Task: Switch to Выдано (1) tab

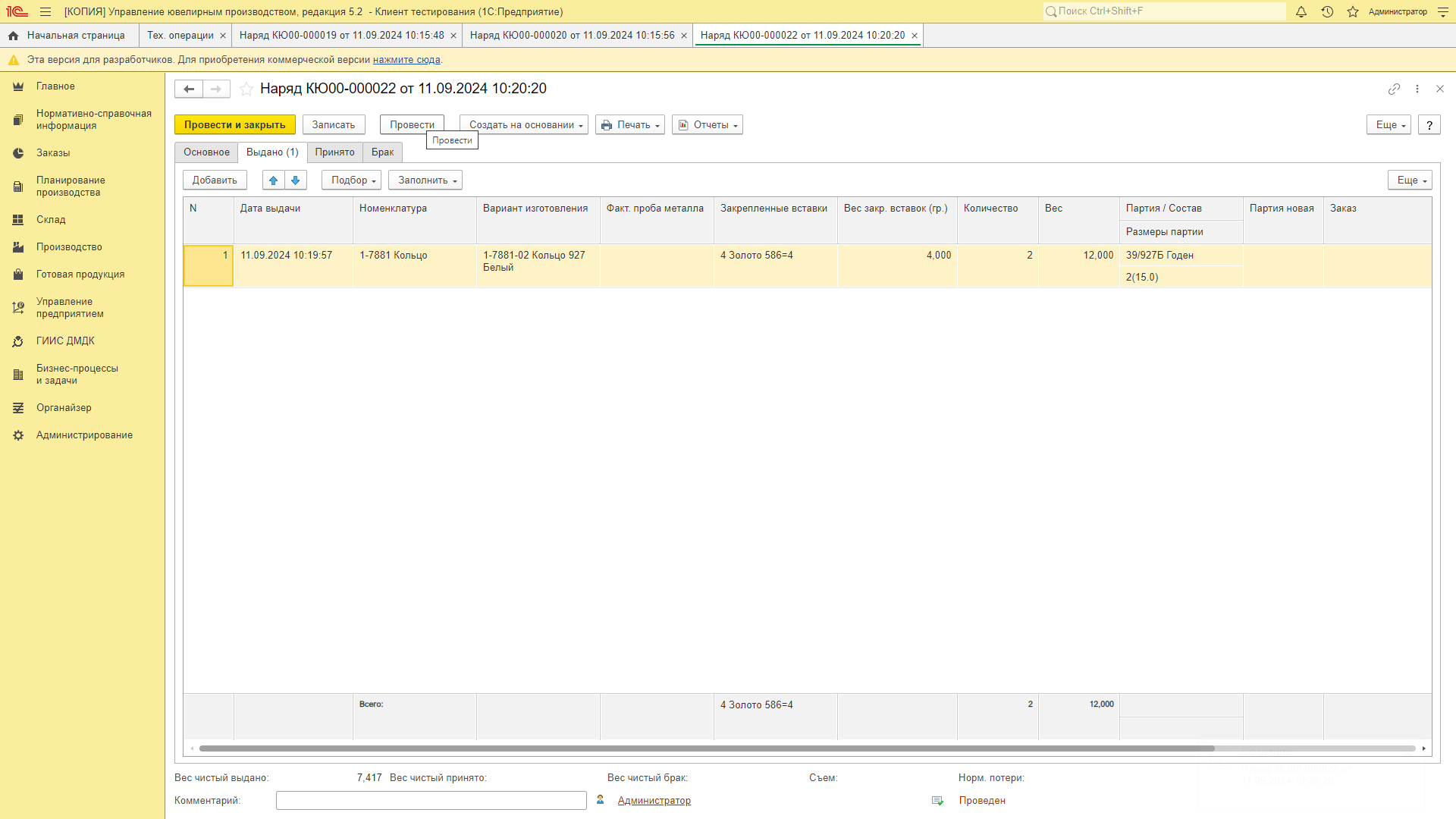Action: pyautogui.click(x=272, y=152)
